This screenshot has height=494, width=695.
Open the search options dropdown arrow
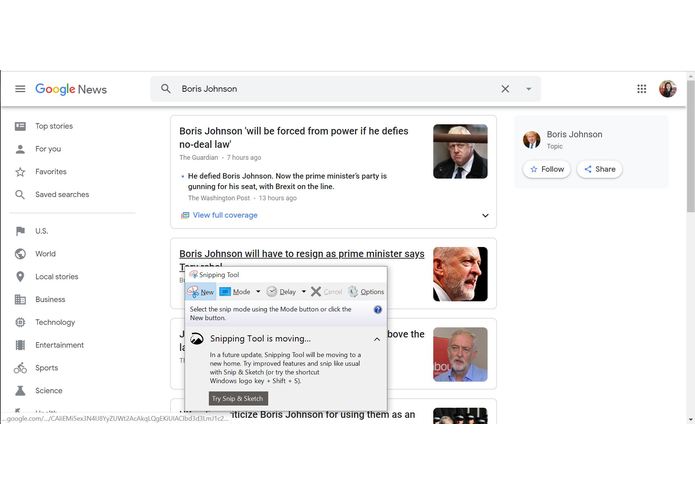tap(528, 89)
